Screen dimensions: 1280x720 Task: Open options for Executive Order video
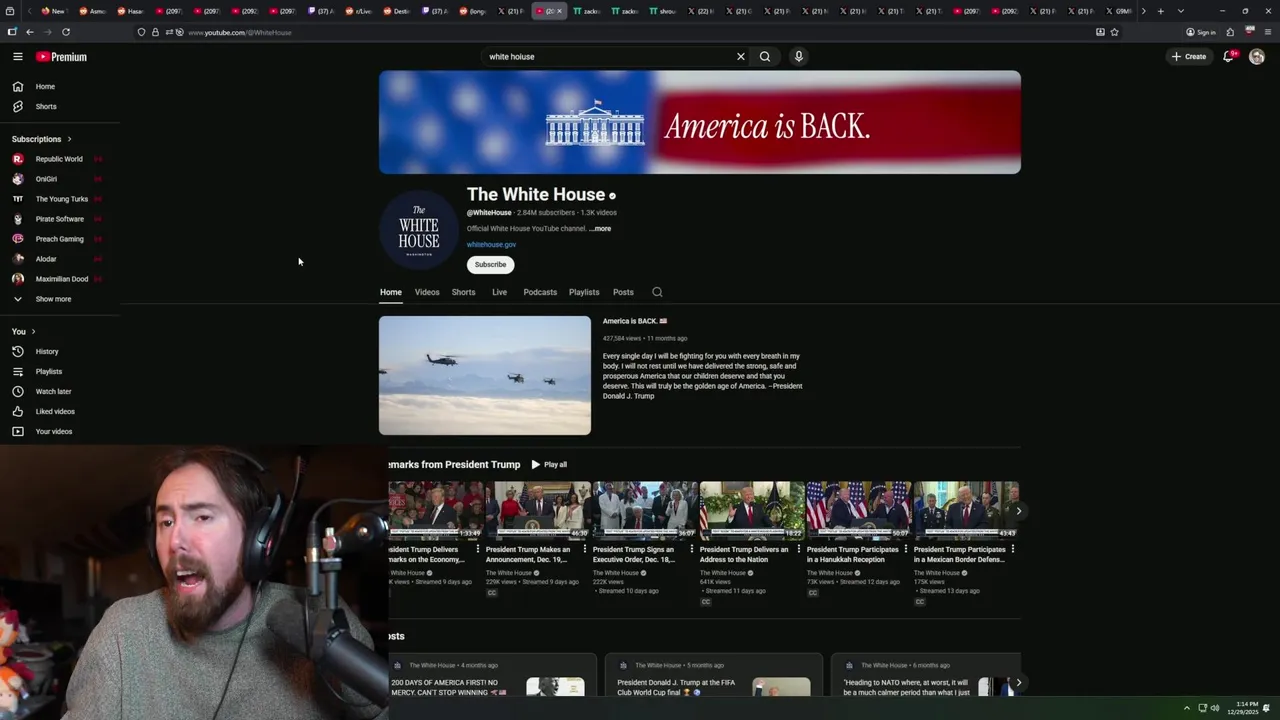(692, 549)
